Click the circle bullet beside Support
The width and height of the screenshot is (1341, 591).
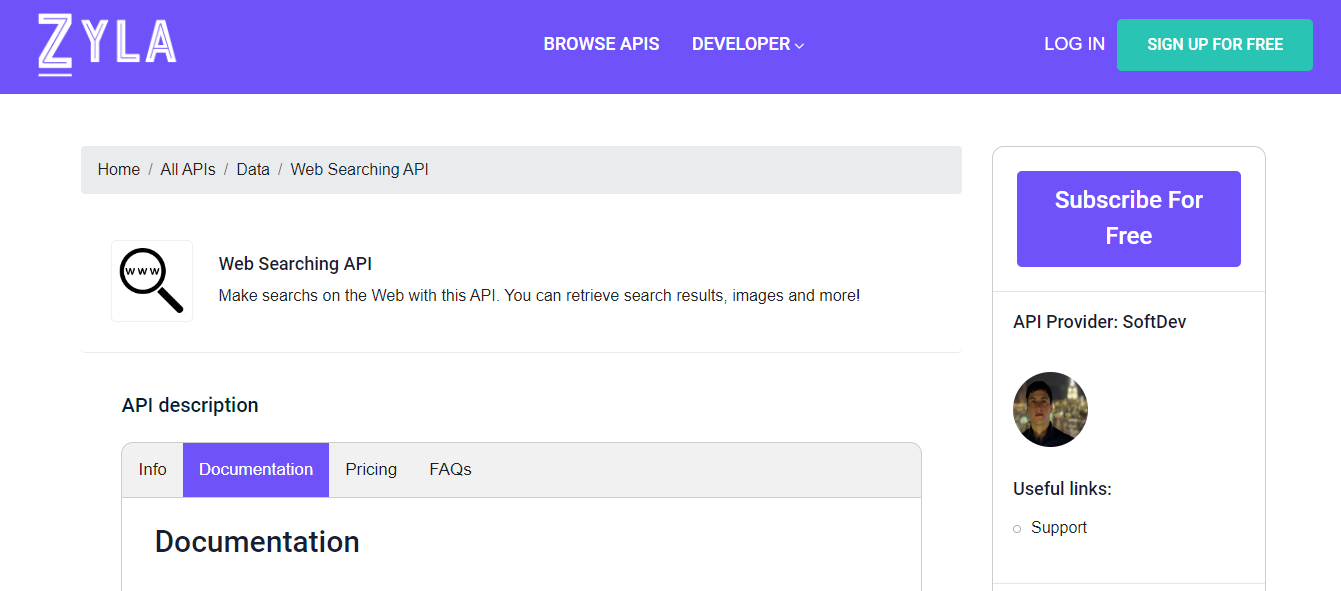click(1017, 528)
